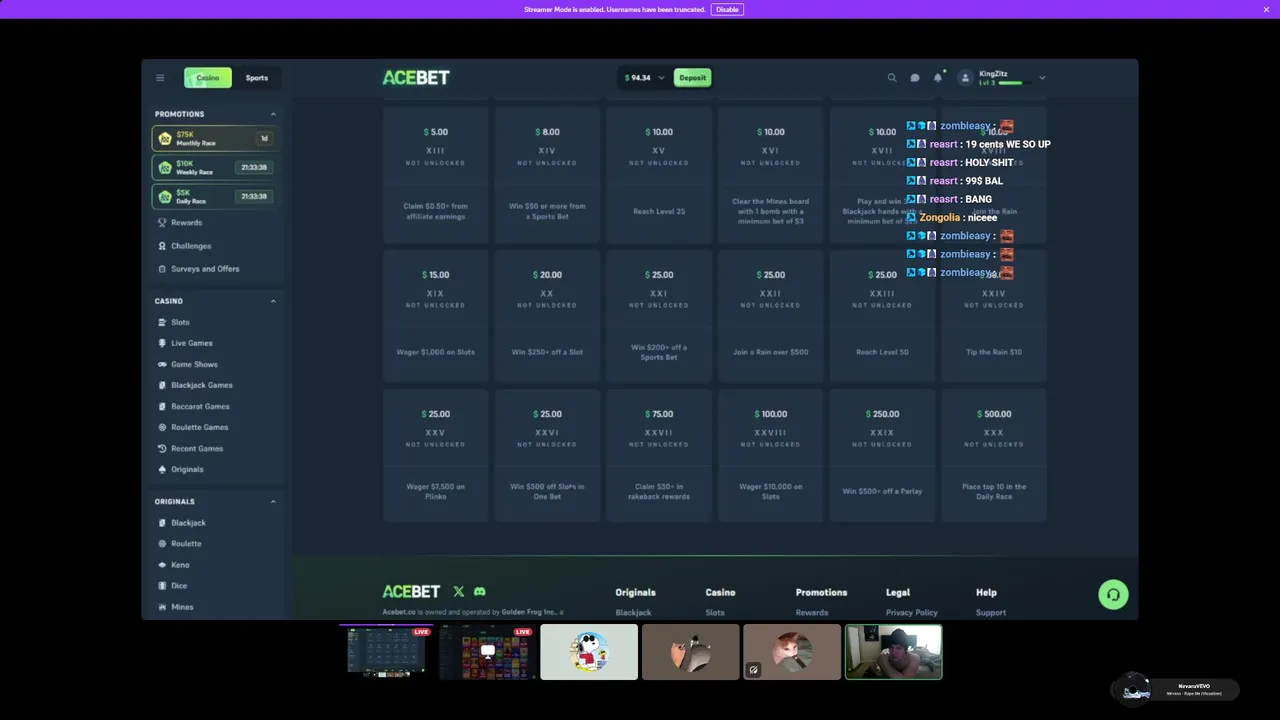Switch to the Casino tab
Viewport: 1280px width, 720px height.
208,78
